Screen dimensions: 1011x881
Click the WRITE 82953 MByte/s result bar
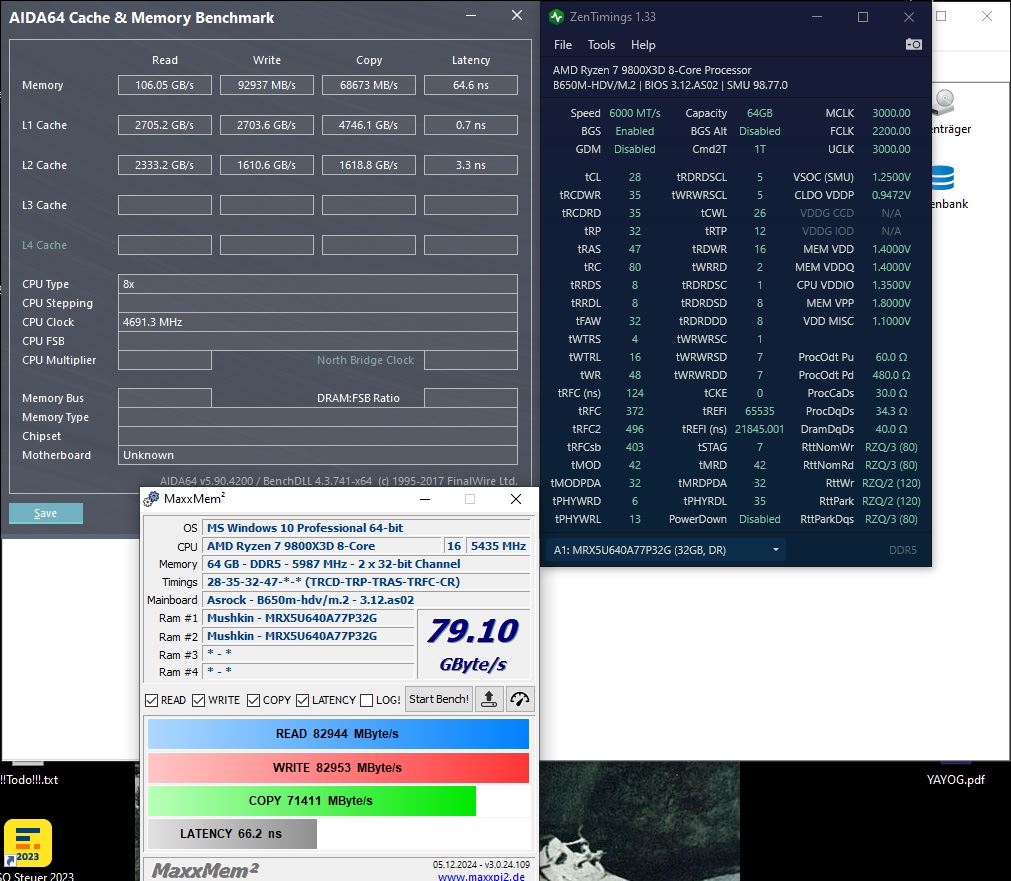click(338, 767)
